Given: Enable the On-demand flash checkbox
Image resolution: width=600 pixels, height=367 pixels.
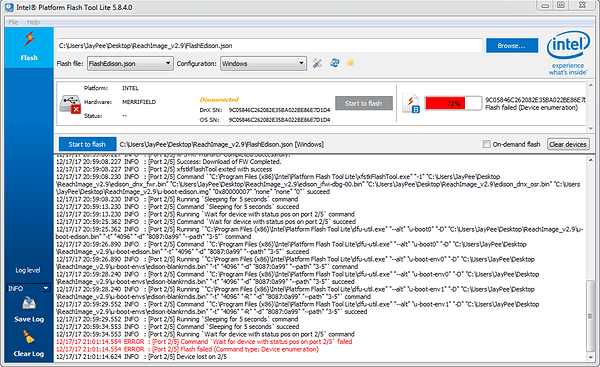Looking at the screenshot, I should (486, 144).
